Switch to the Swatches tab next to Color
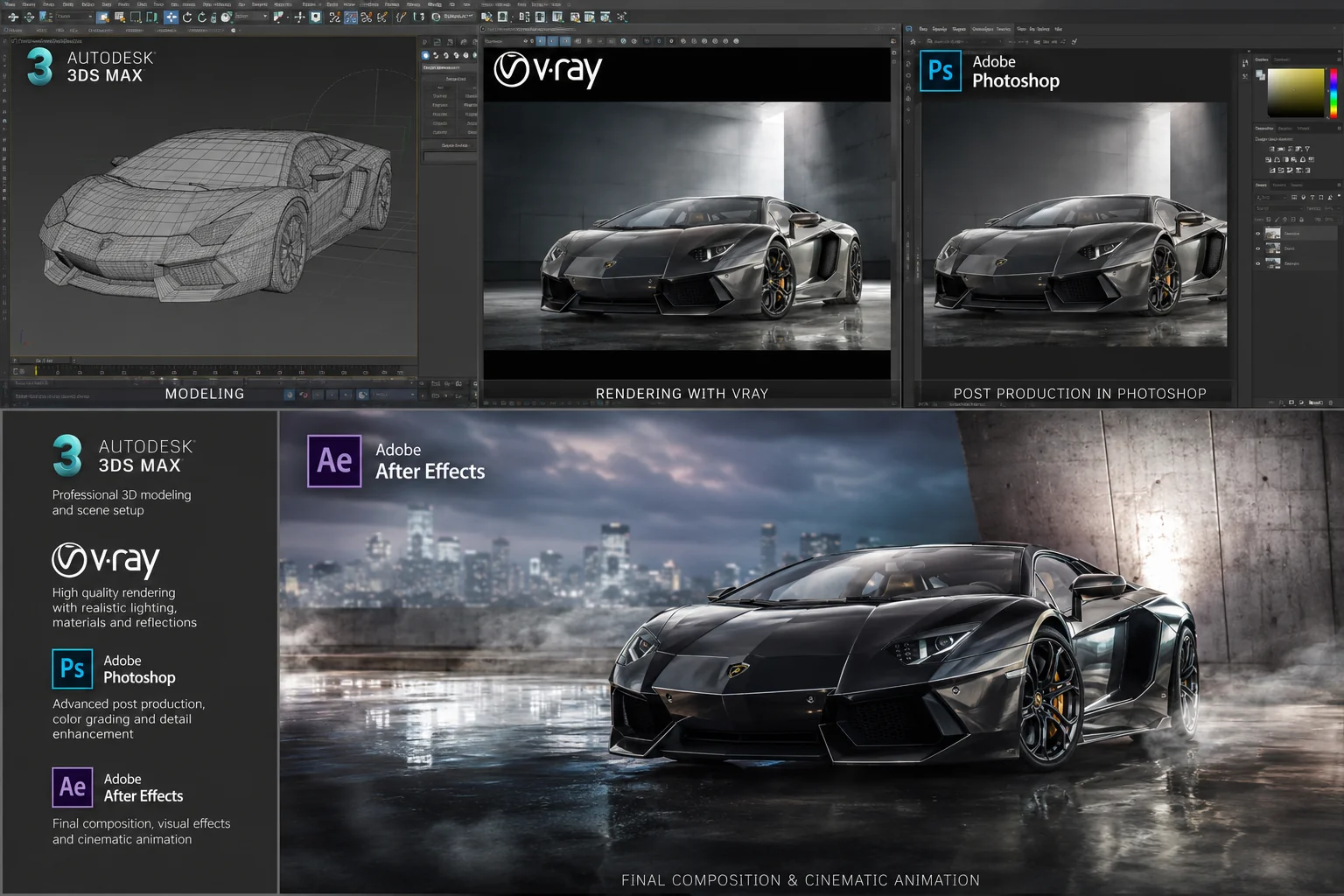 tap(1282, 59)
